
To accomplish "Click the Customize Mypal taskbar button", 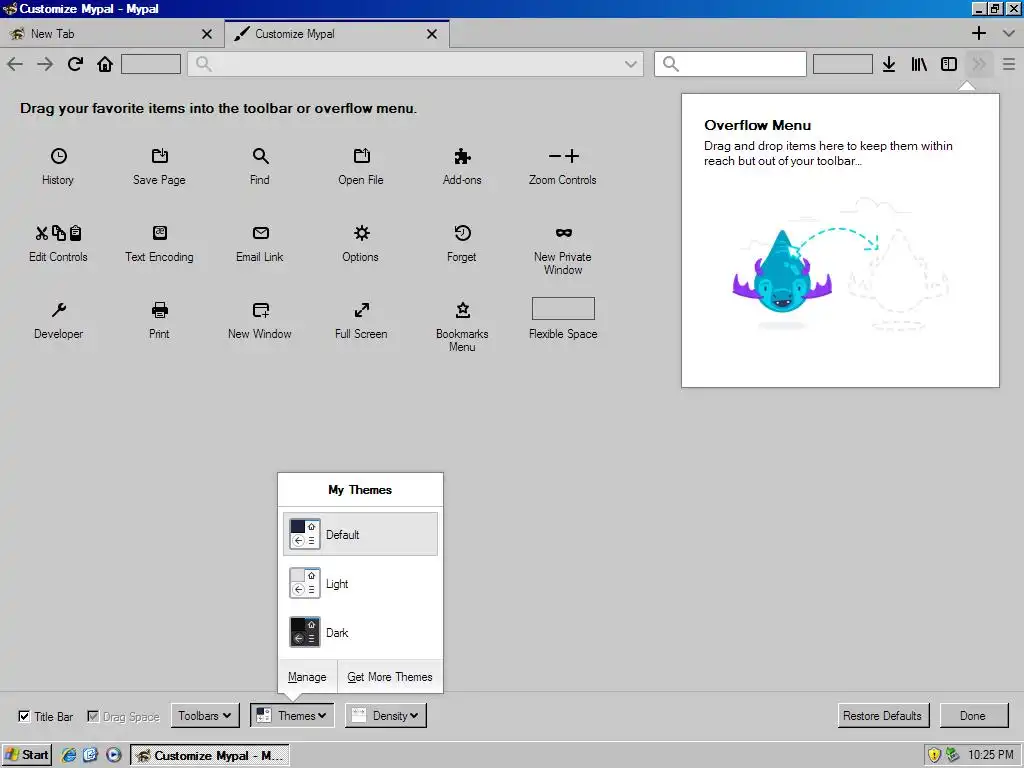I will click(210, 755).
